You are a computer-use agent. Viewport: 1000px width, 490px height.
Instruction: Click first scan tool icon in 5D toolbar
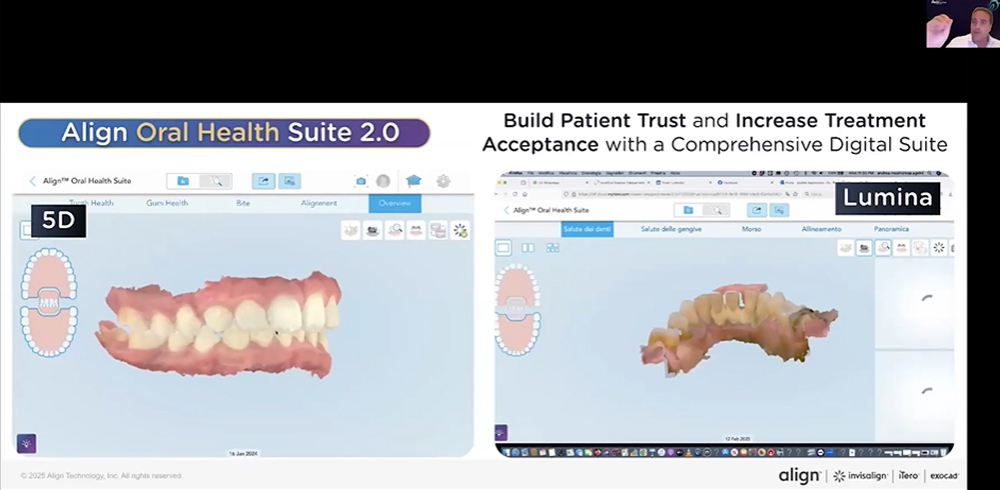point(351,230)
